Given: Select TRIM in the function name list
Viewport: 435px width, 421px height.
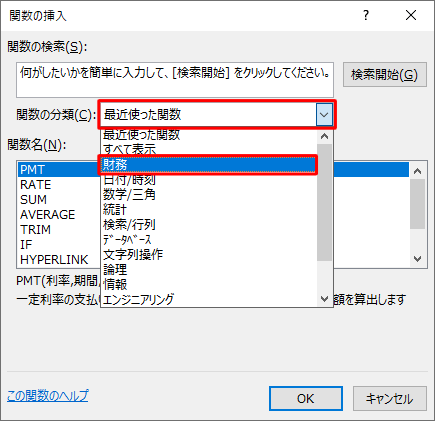Looking at the screenshot, I should [59, 229].
